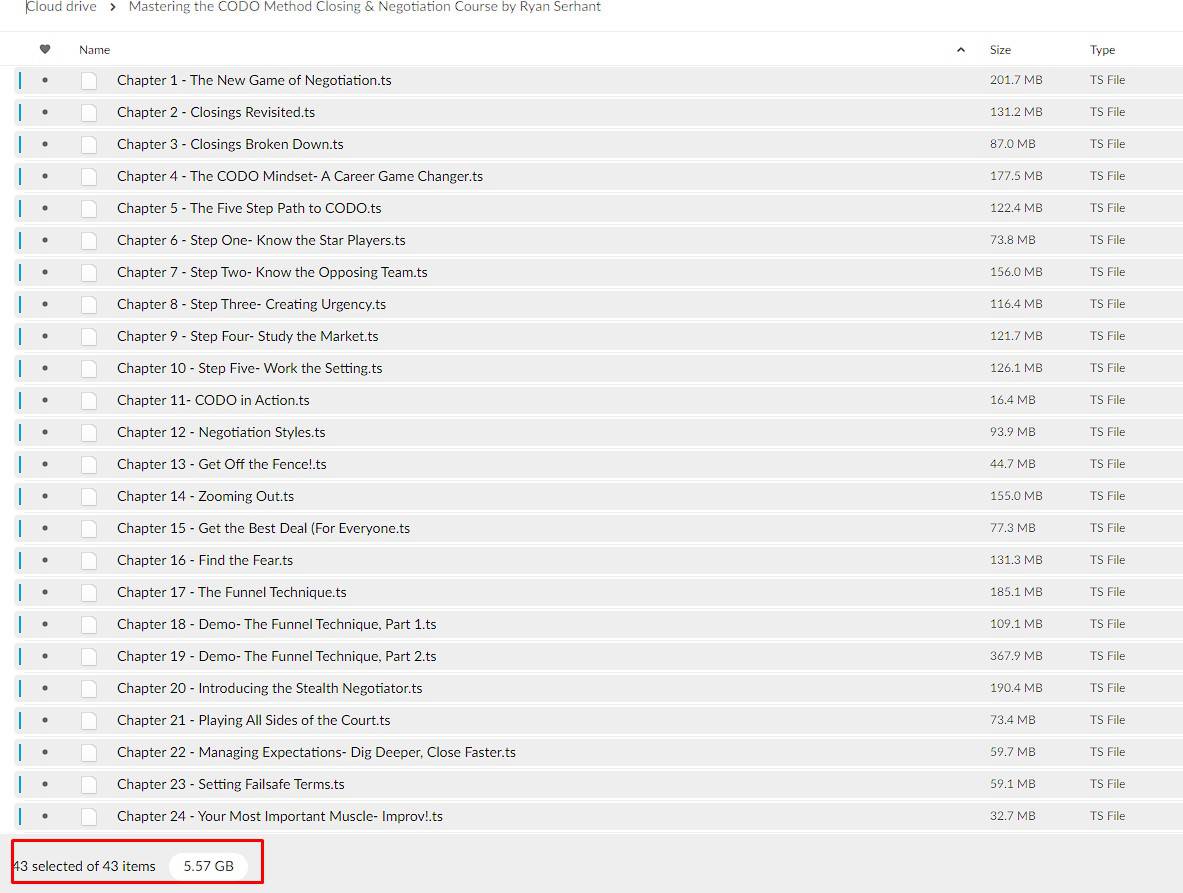Sort files by the Size column header
This screenshot has height=893, width=1183.
click(x=1000, y=50)
